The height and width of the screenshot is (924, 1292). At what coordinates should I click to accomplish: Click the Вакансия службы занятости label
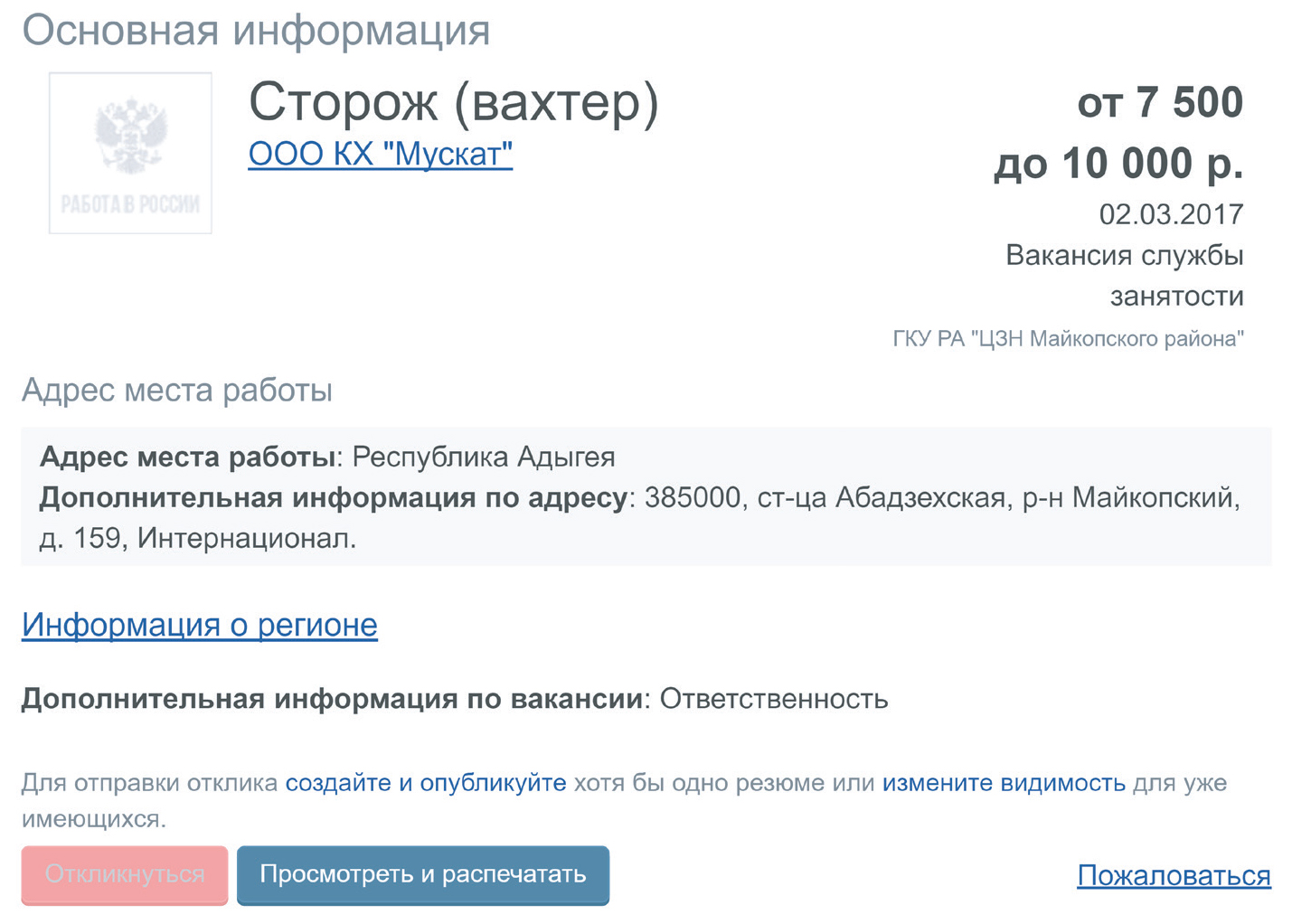tap(1124, 276)
